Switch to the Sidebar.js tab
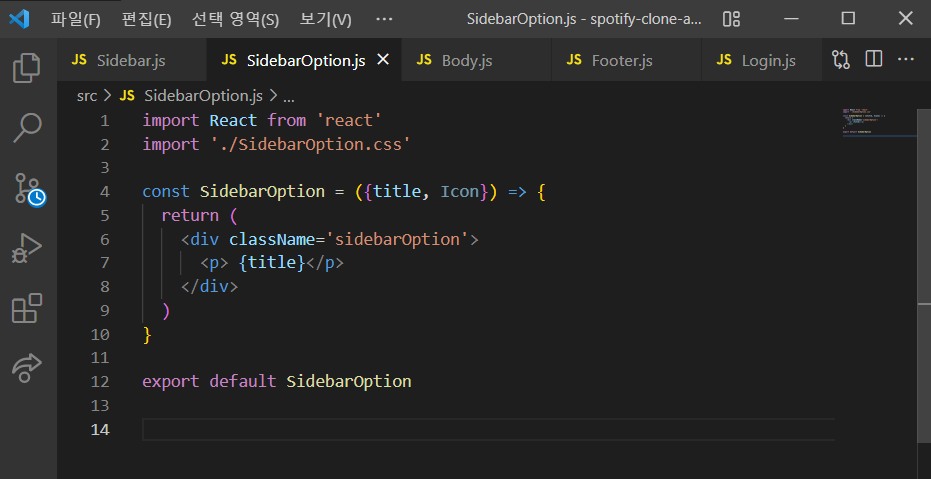 pos(131,60)
